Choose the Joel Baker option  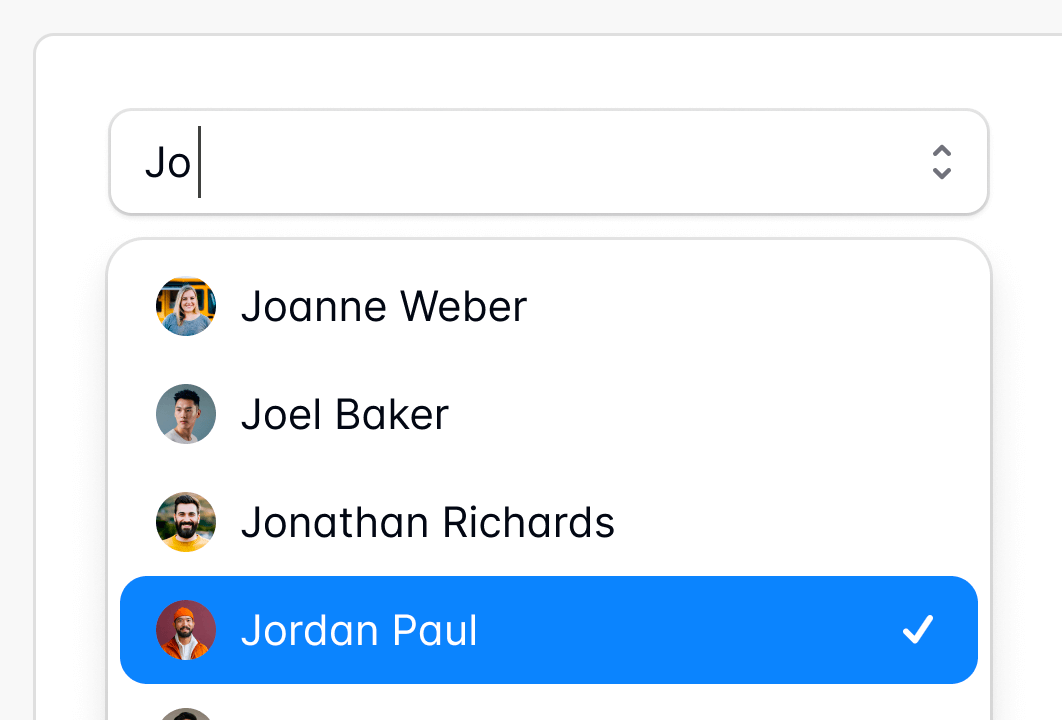pyautogui.click(x=548, y=414)
